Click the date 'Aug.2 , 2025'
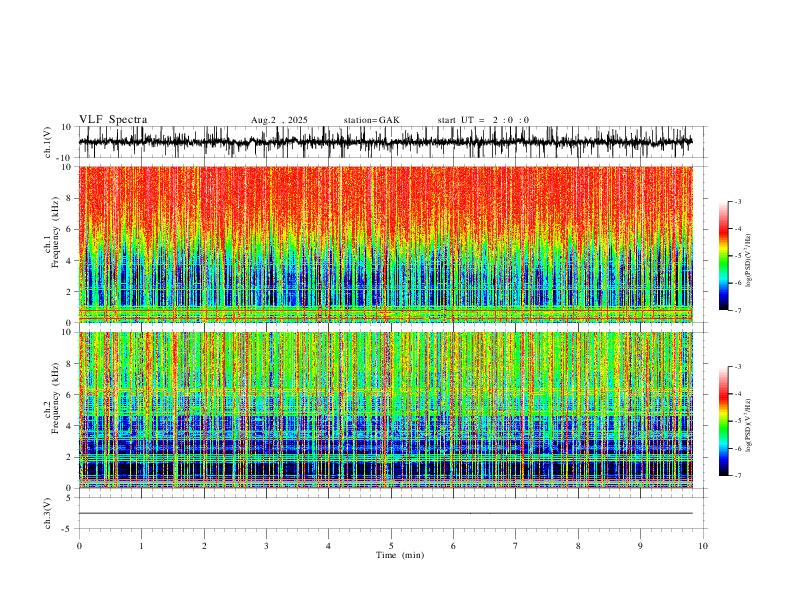 pos(279,120)
